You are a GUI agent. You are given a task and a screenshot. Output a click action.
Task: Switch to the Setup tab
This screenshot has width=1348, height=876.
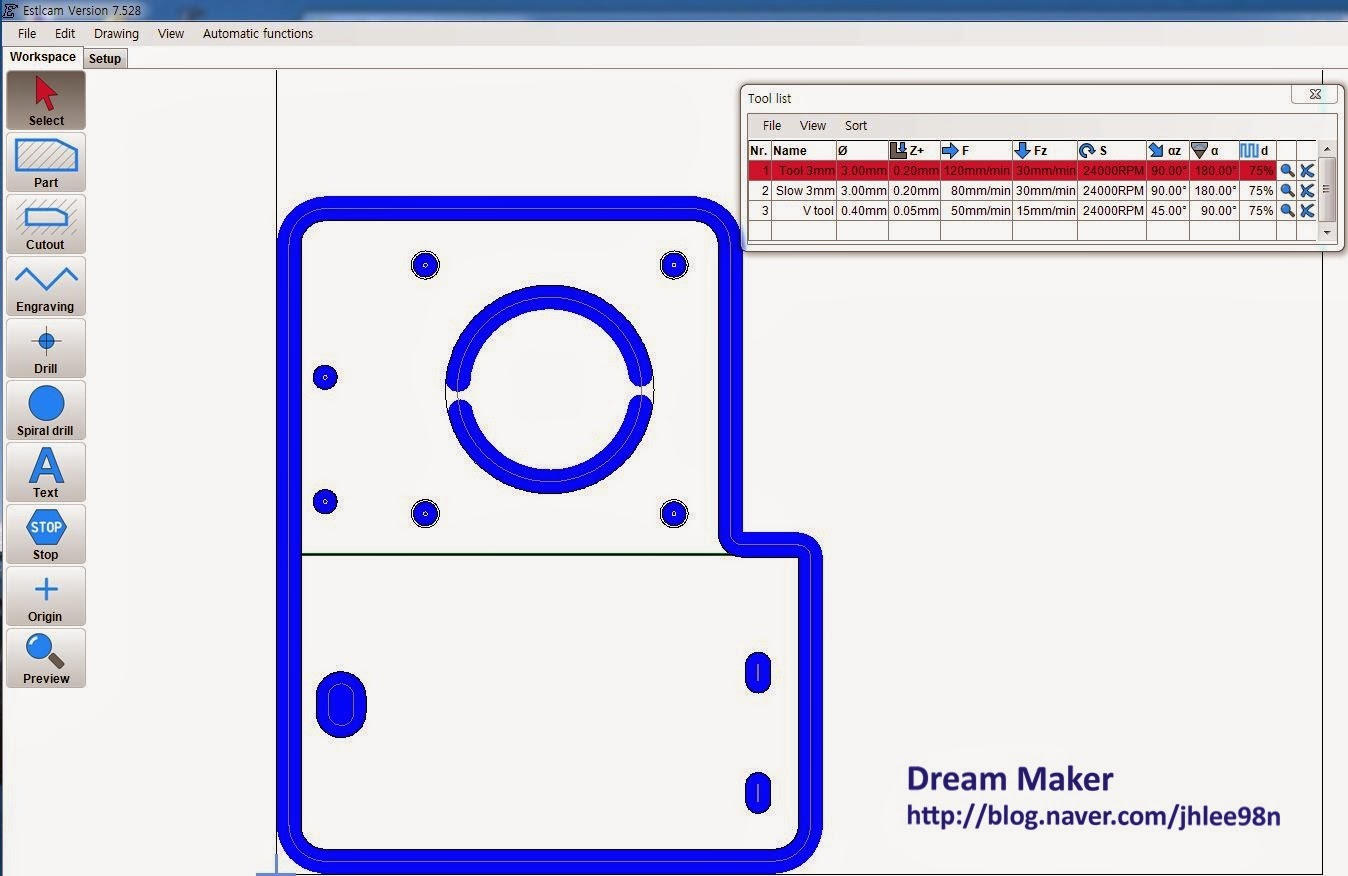pos(105,58)
